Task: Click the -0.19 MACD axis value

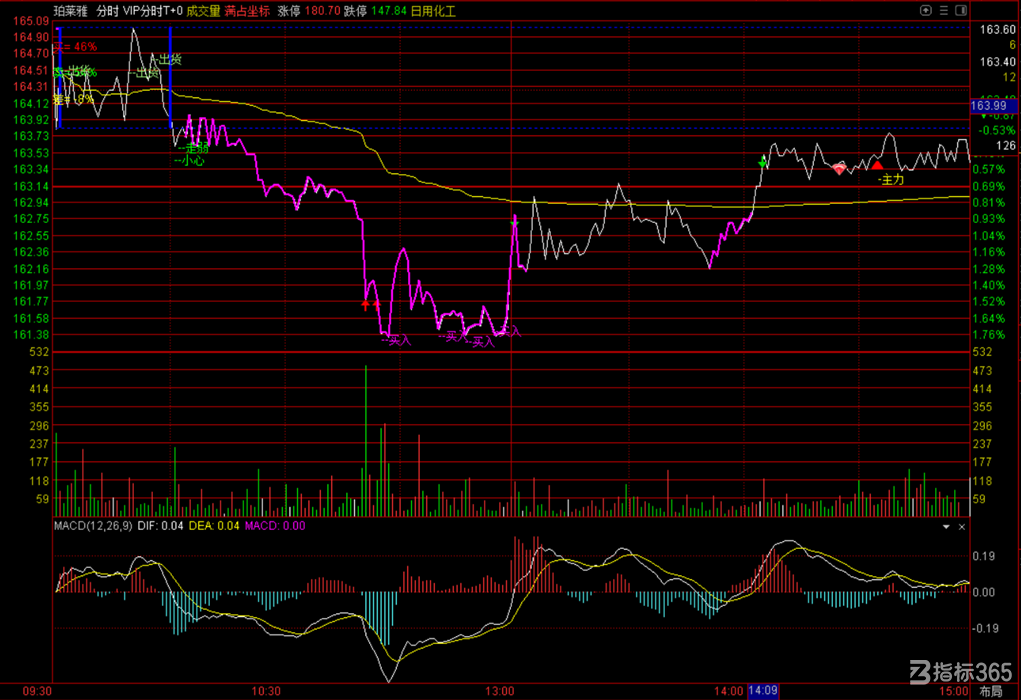Action: (x=983, y=628)
